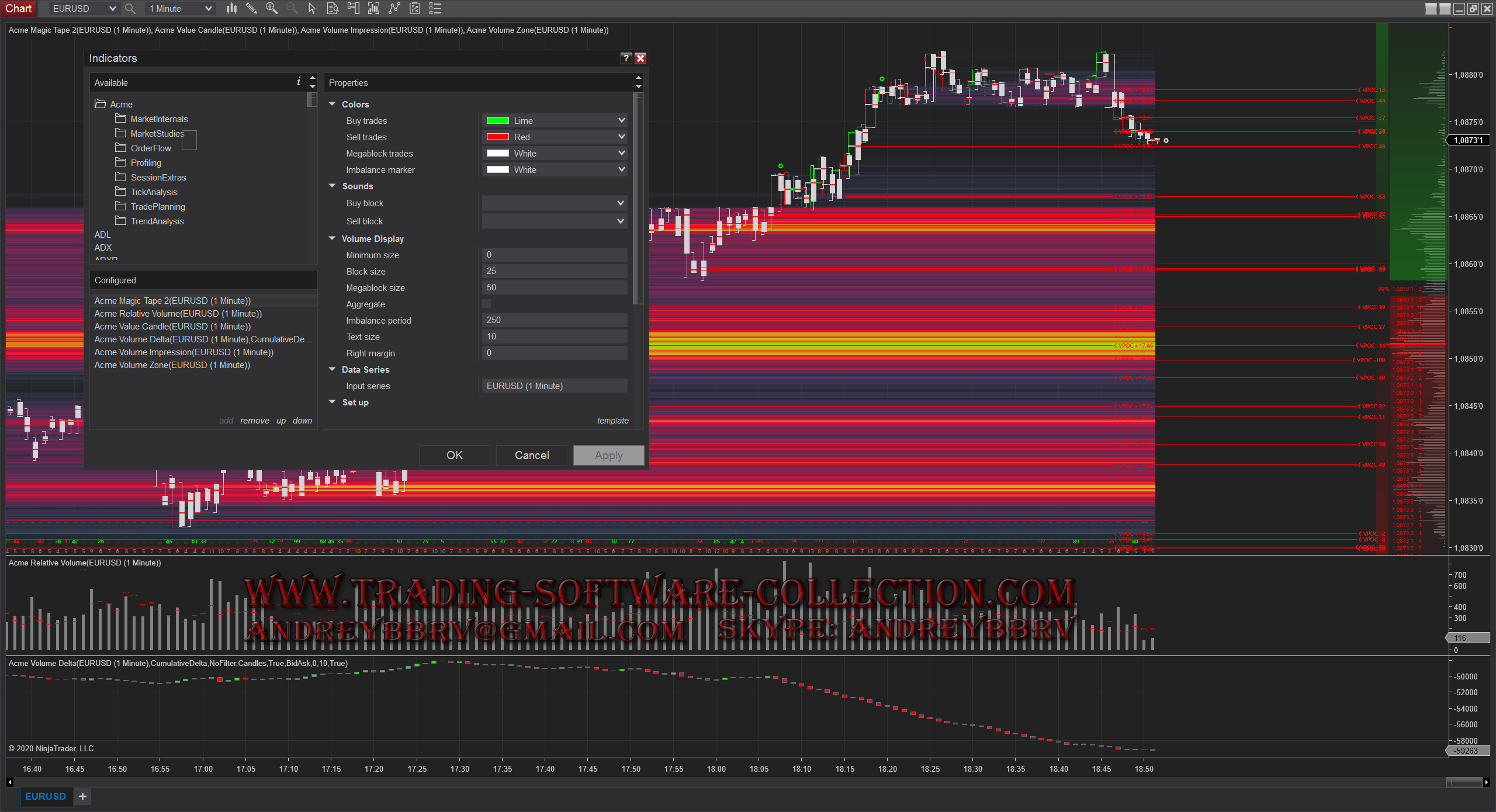Click the remove indicator link
Viewport: 1496px width, 812px height.
pyautogui.click(x=255, y=421)
